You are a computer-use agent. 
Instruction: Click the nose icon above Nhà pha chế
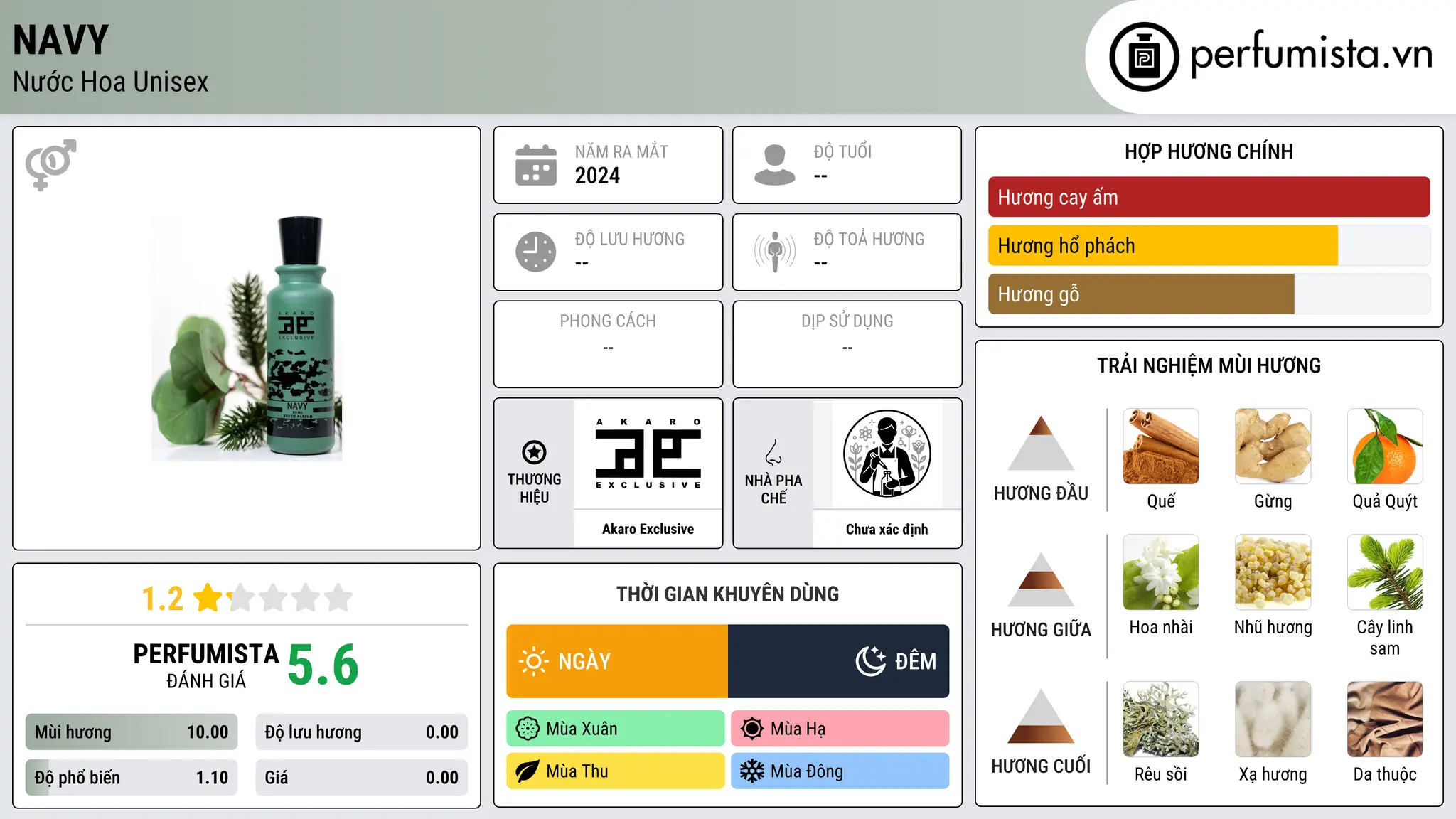(773, 451)
